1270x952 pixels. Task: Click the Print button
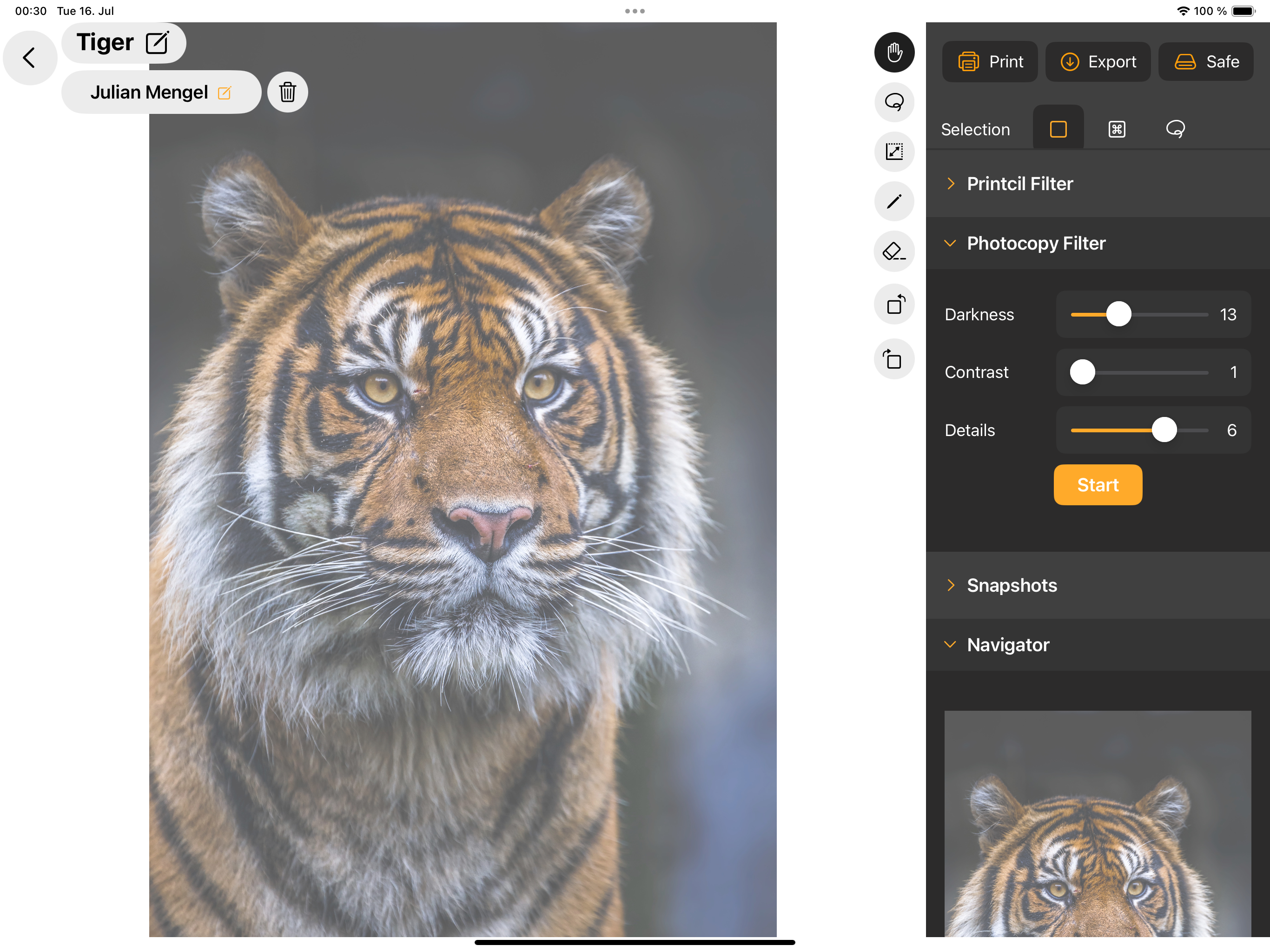(989, 61)
